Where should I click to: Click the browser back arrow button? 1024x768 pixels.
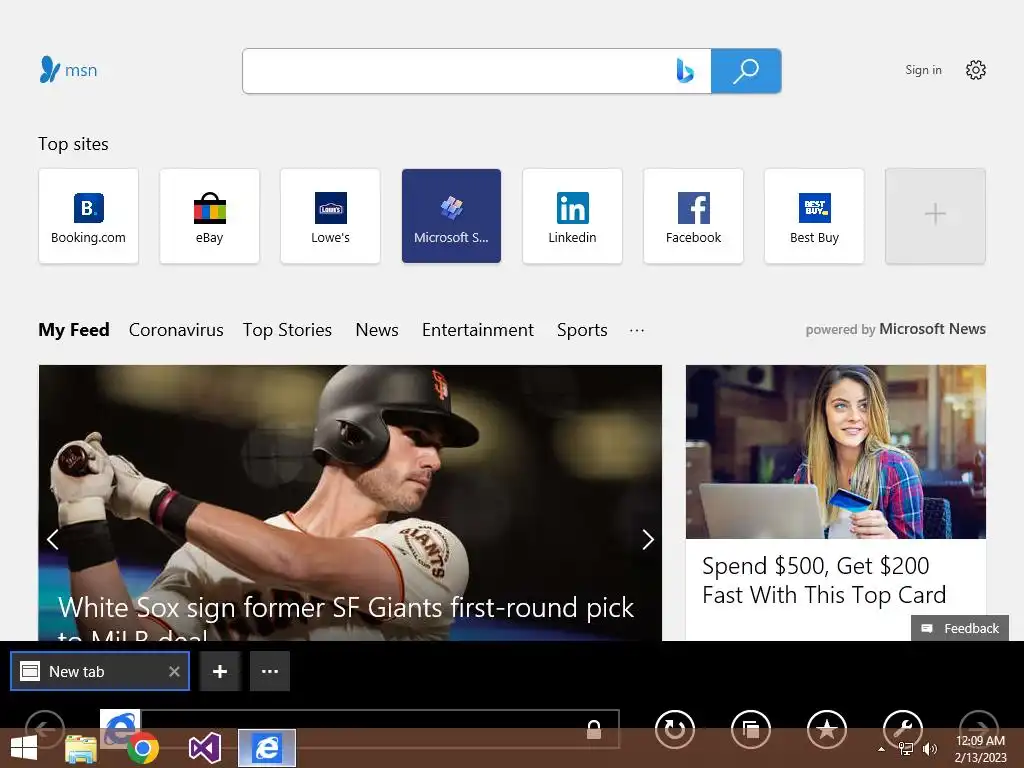point(45,729)
